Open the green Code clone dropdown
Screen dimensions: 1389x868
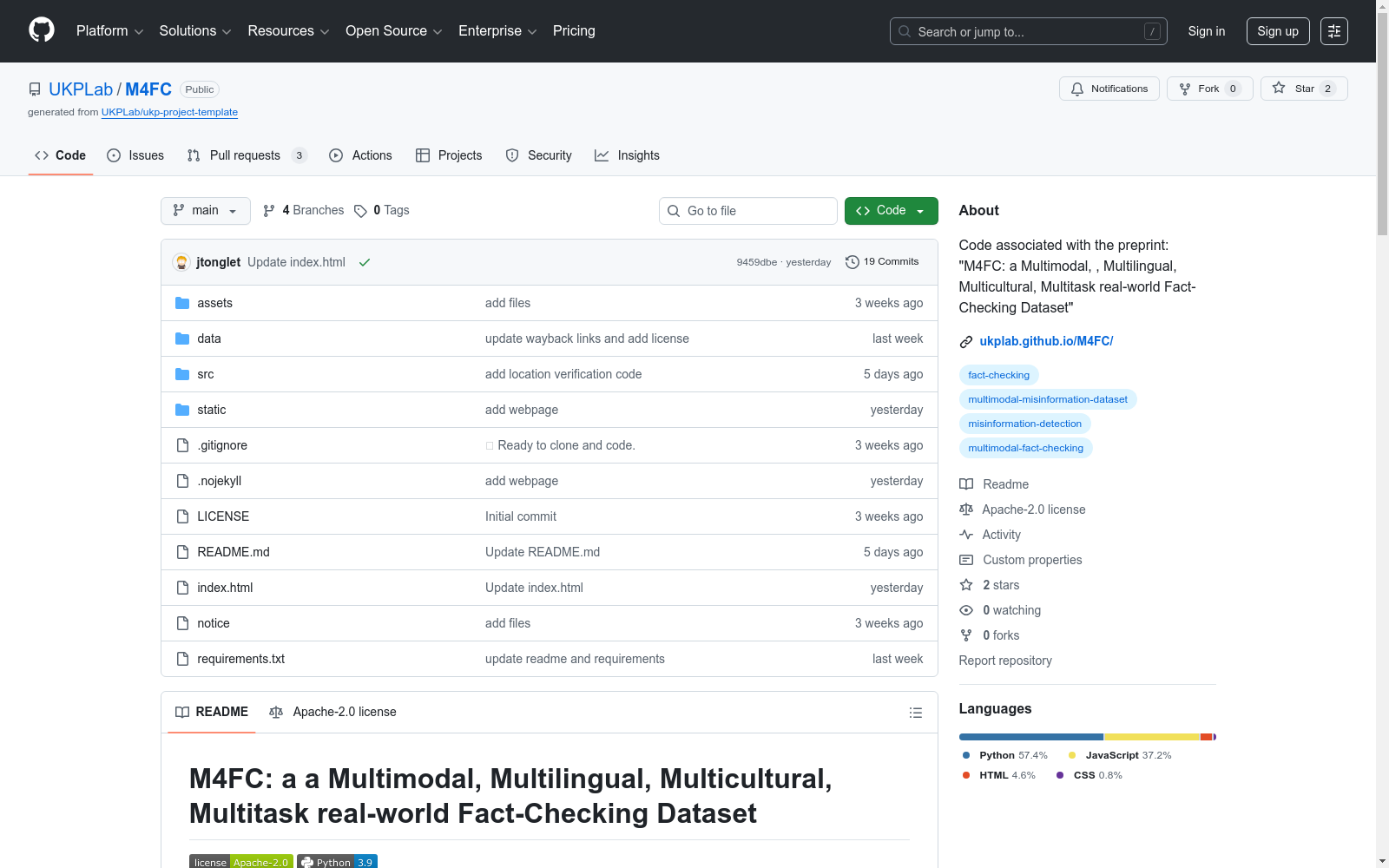[x=892, y=211]
